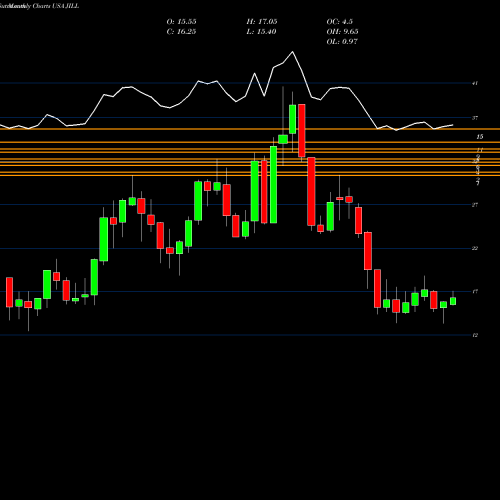
Task: Click the 41 price axis label
Action: point(475,83)
